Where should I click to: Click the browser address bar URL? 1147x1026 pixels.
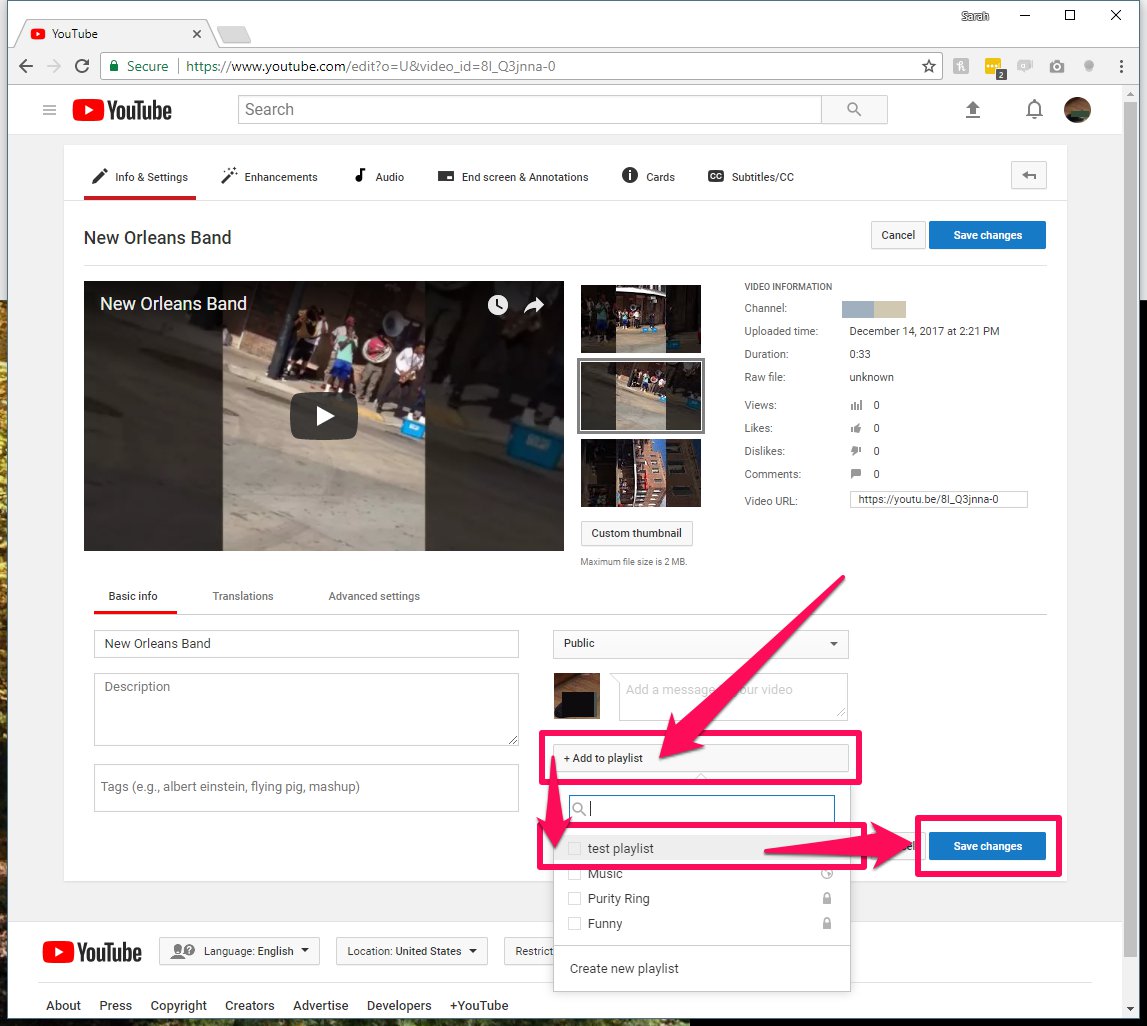pyautogui.click(x=371, y=67)
